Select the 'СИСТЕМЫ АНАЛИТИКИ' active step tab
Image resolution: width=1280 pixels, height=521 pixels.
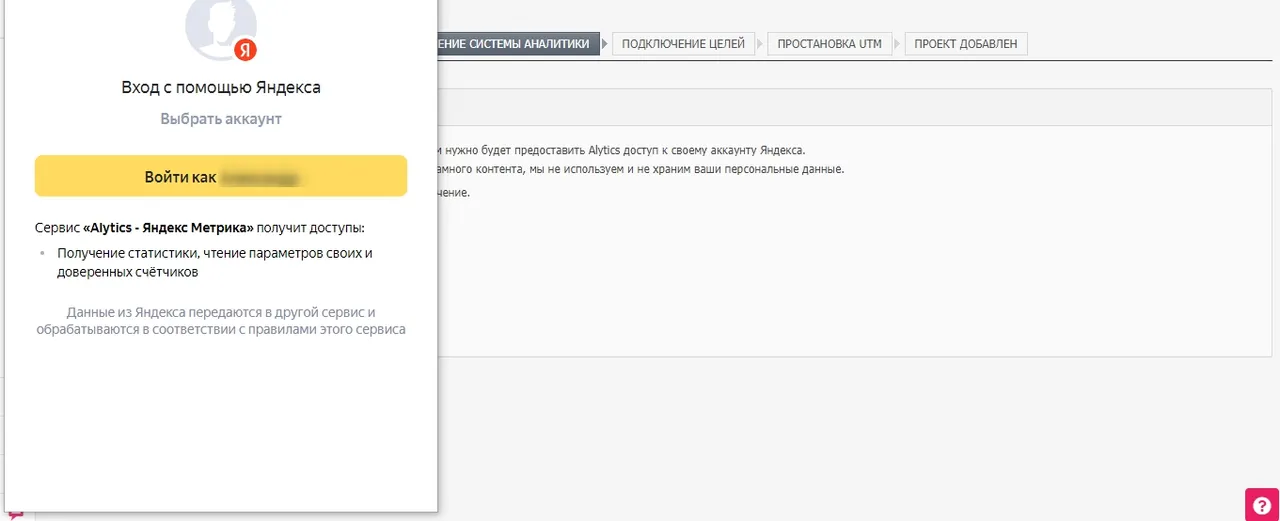coord(518,44)
